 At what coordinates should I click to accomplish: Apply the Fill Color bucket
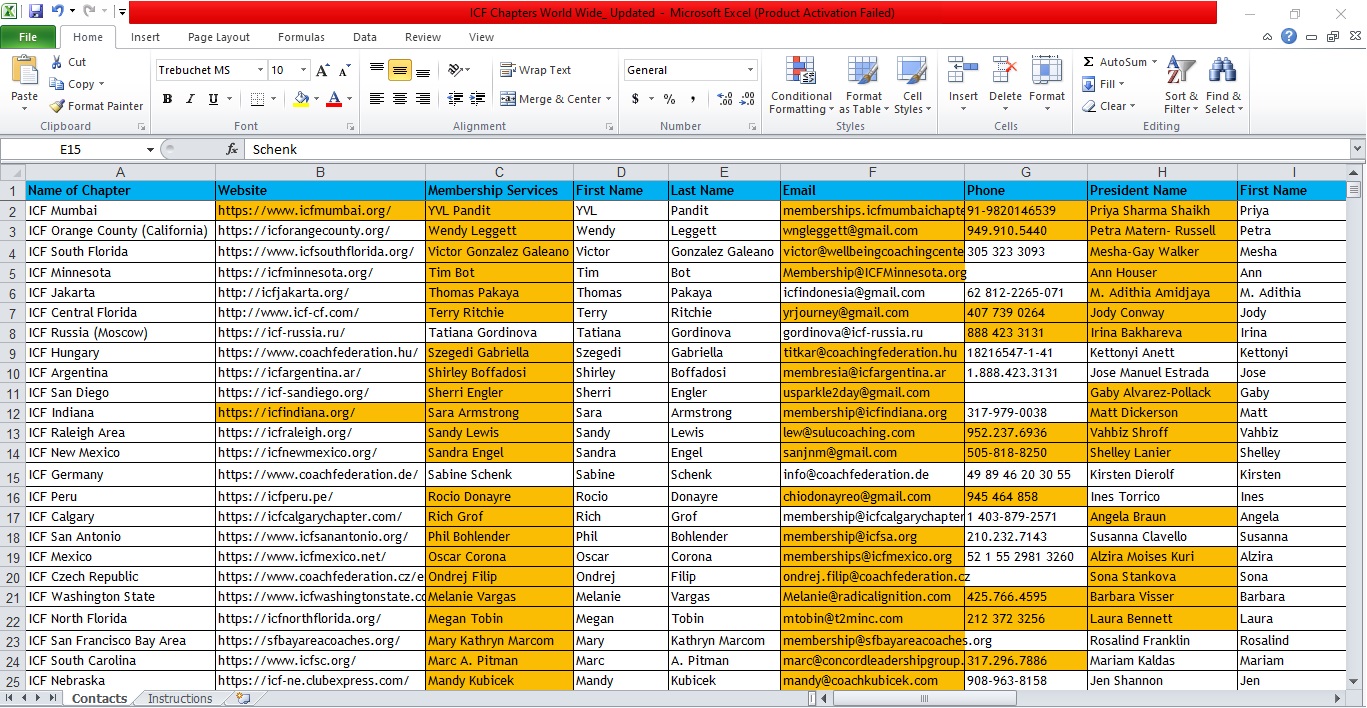pyautogui.click(x=301, y=99)
